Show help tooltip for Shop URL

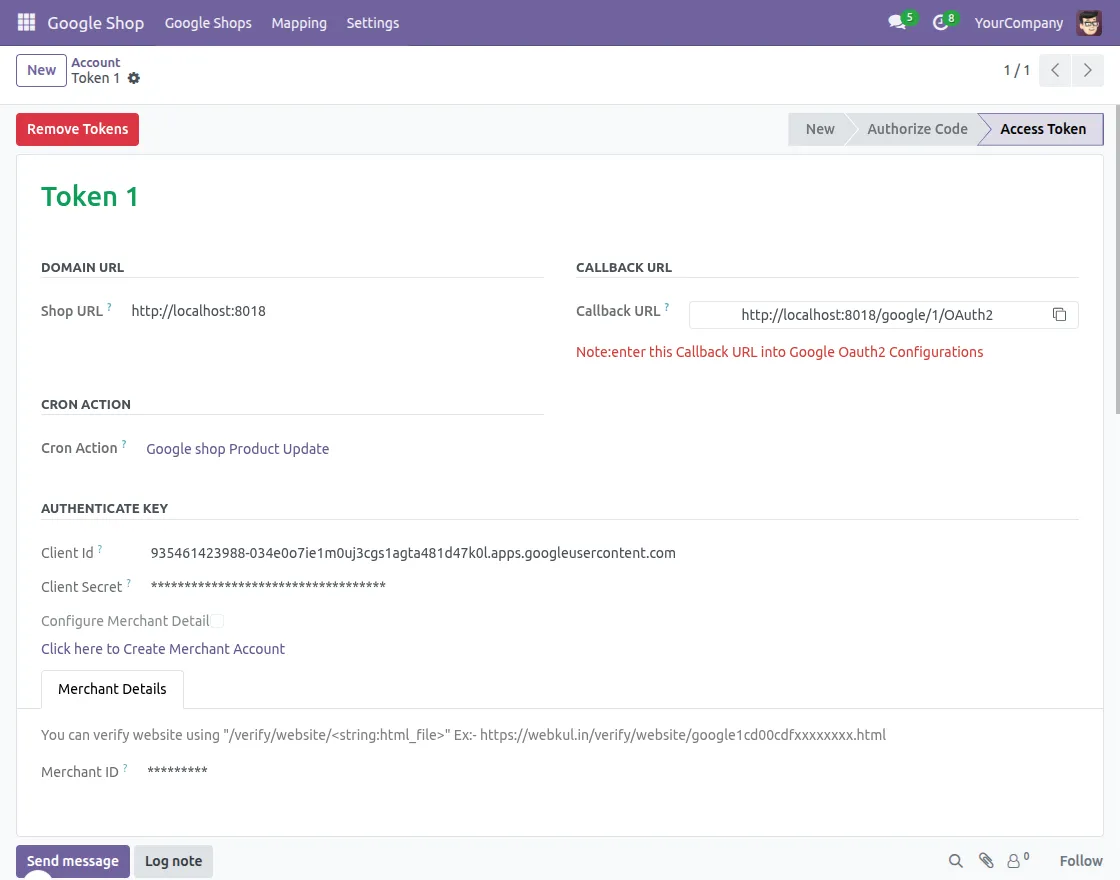tap(109, 307)
